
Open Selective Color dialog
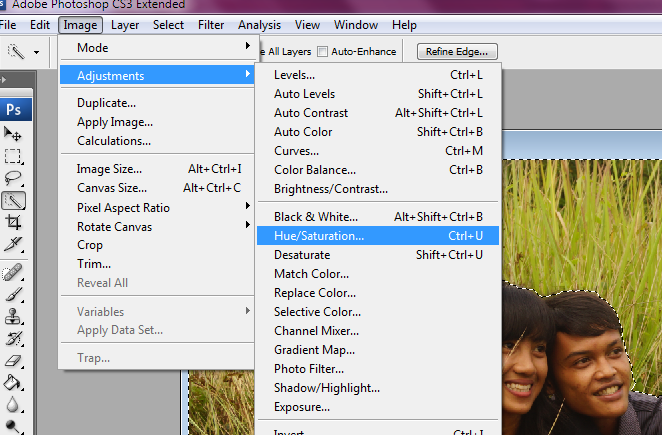click(378, 312)
